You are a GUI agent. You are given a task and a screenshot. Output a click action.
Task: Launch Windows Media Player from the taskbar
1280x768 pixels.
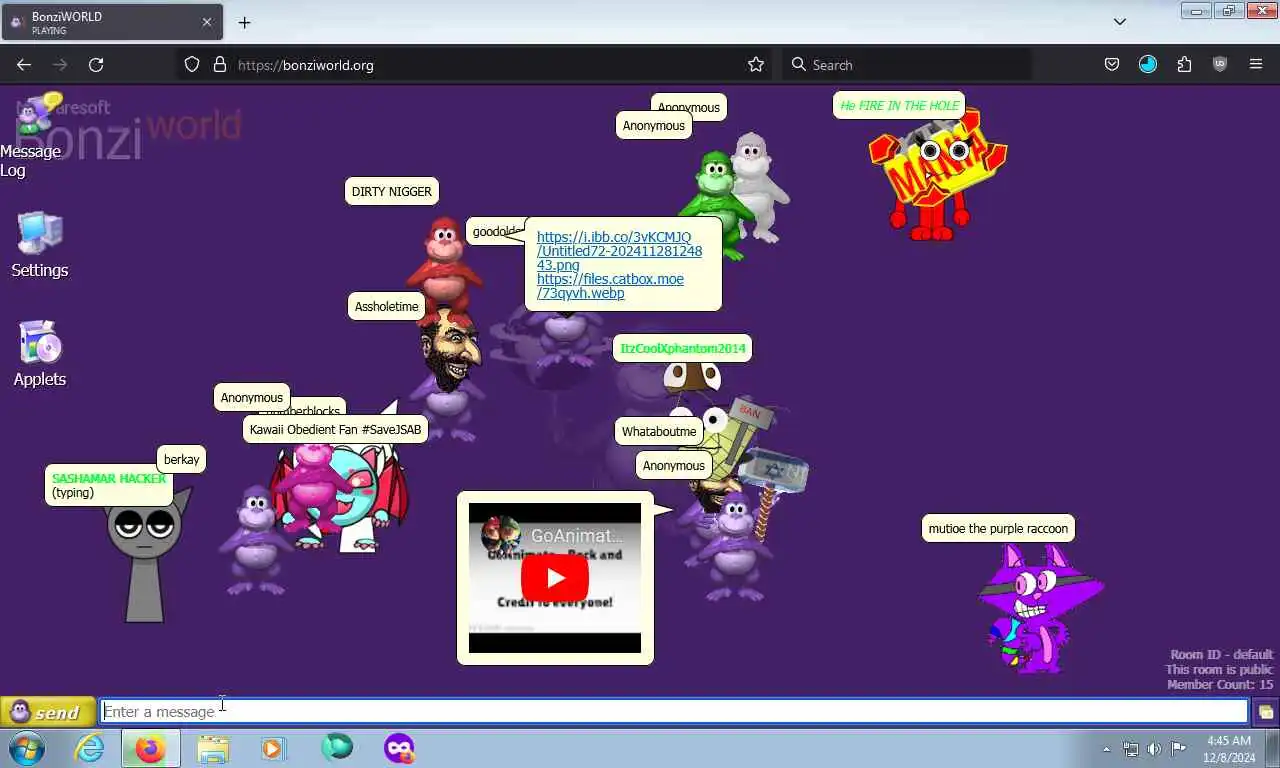click(x=272, y=748)
